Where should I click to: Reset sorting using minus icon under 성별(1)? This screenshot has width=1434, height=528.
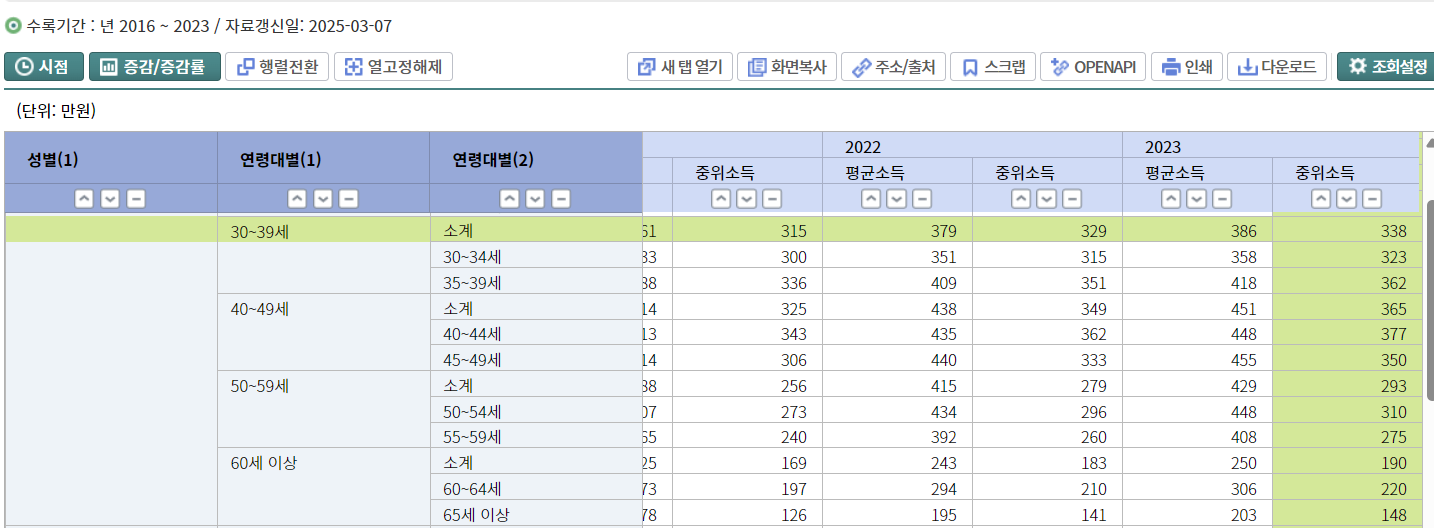pos(136,198)
